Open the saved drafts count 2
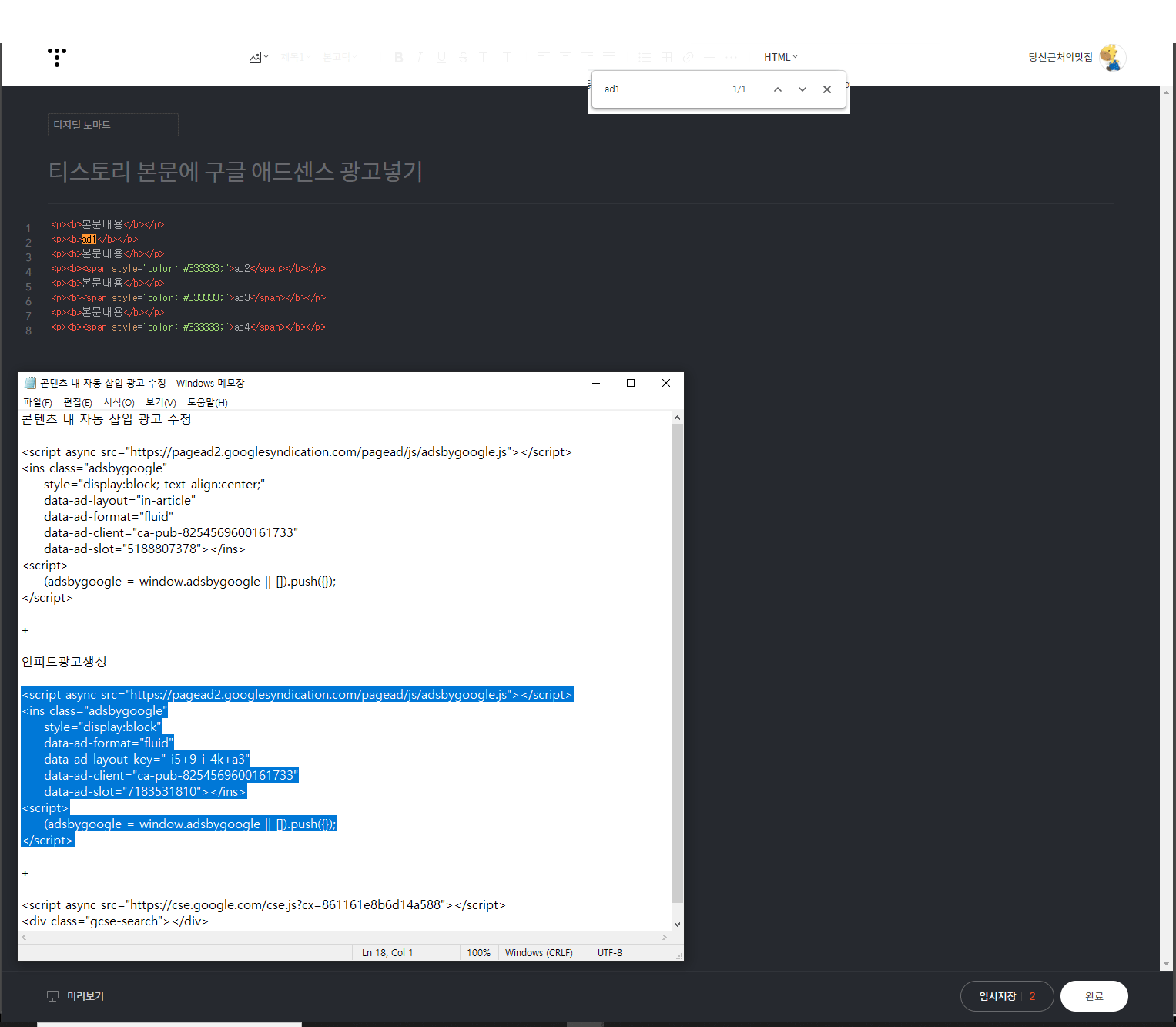The image size is (1176, 1027). tap(1032, 996)
